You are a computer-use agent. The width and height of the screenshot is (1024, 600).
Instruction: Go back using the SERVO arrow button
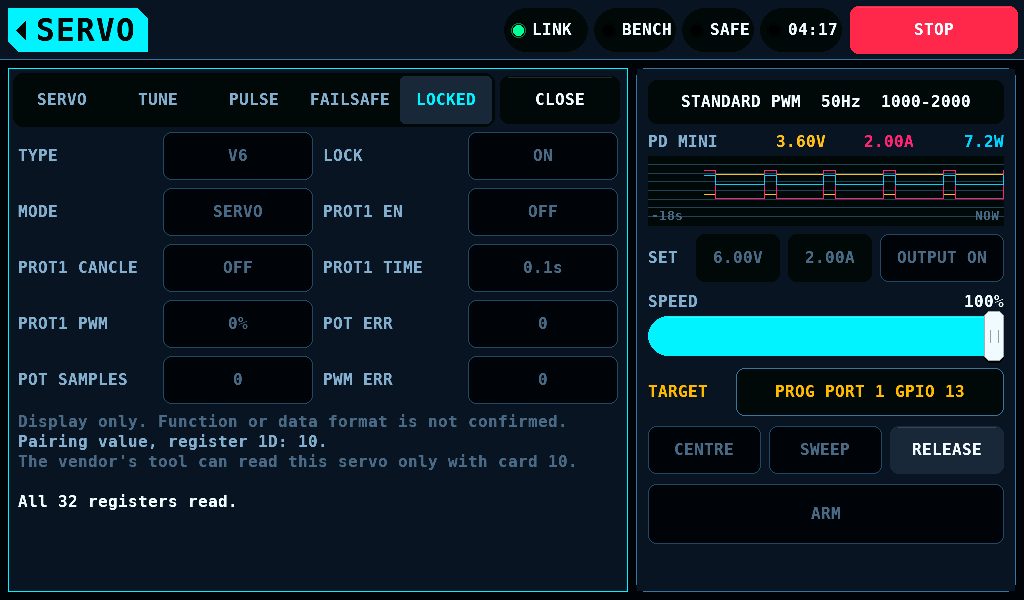(x=78, y=30)
